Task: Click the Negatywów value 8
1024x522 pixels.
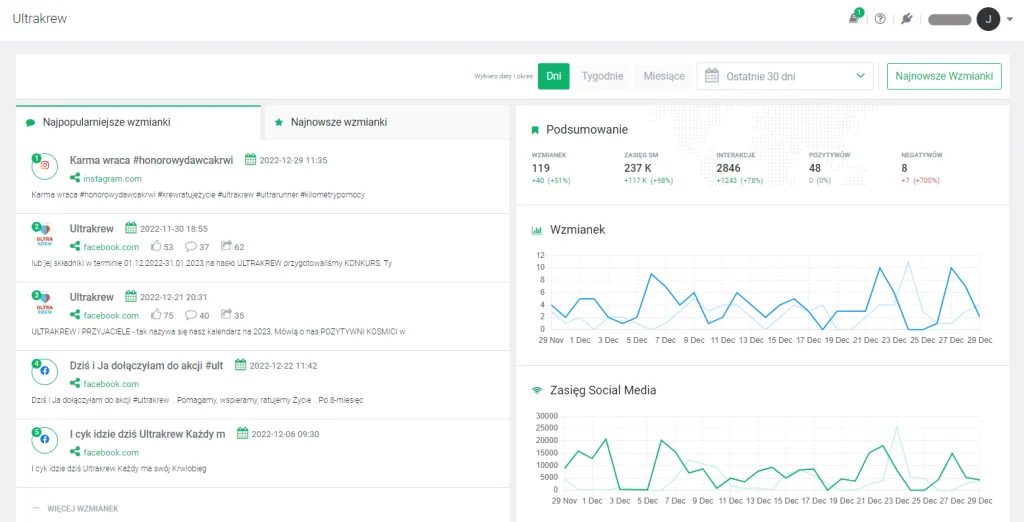Action: [x=904, y=169]
